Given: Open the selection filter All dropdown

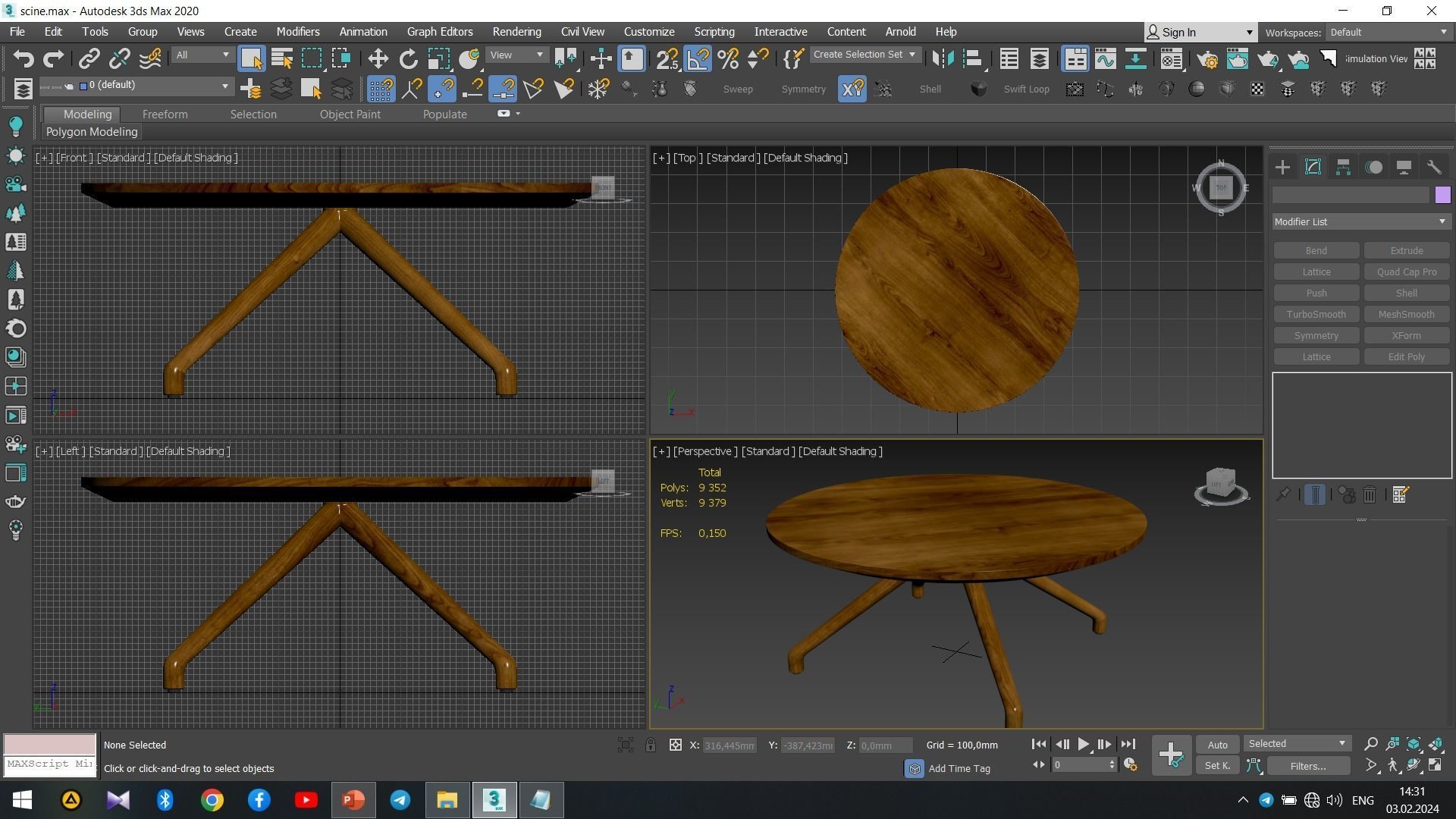Looking at the screenshot, I should 202,55.
